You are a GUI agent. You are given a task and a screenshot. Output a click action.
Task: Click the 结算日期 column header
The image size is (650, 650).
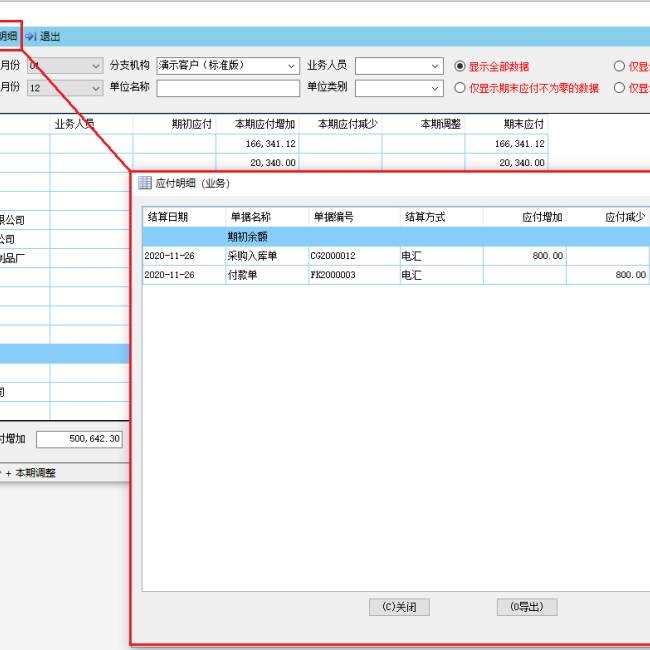click(184, 217)
